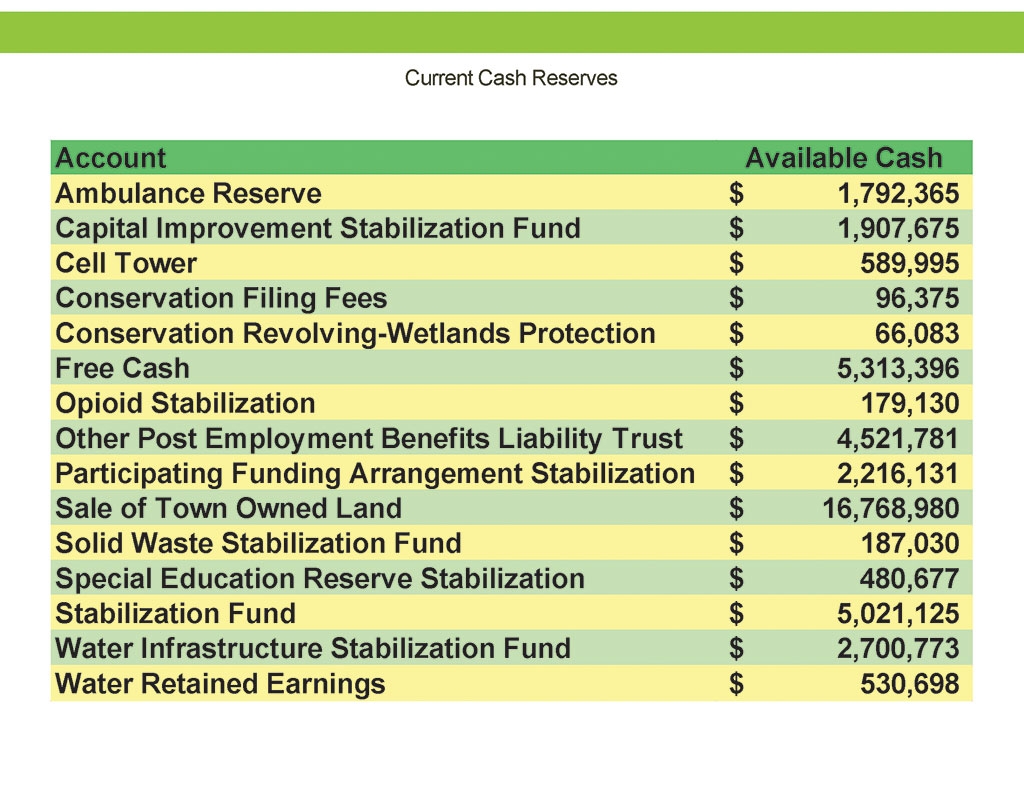This screenshot has width=1024, height=791.
Task: Click the 'Ambulance Reserve' account name
Action: pos(189,193)
